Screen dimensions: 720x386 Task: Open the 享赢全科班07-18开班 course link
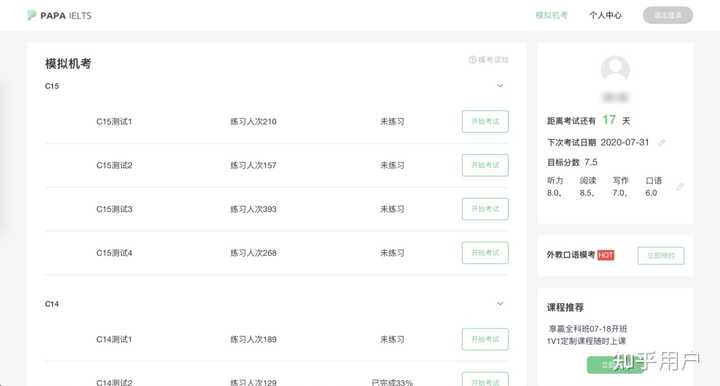click(x=588, y=329)
